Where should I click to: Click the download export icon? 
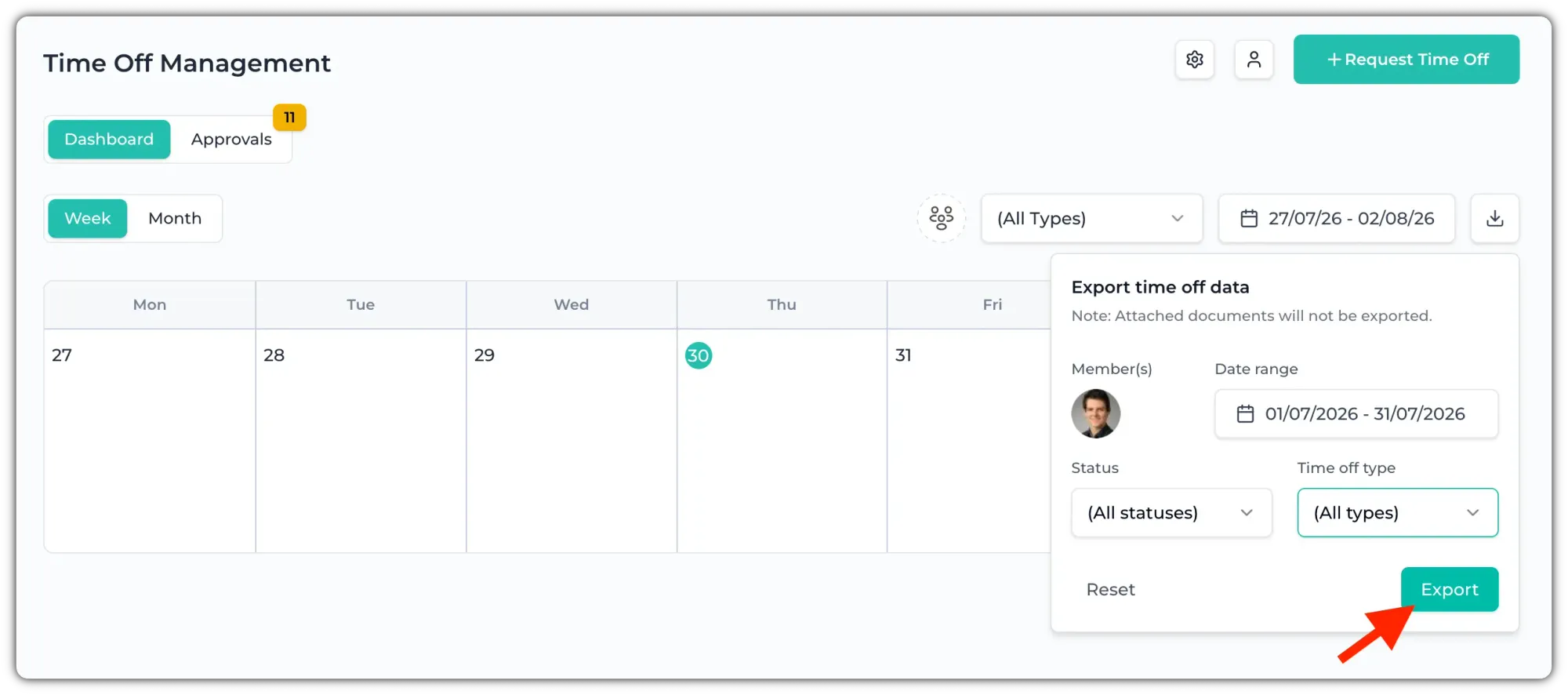[1494, 218]
